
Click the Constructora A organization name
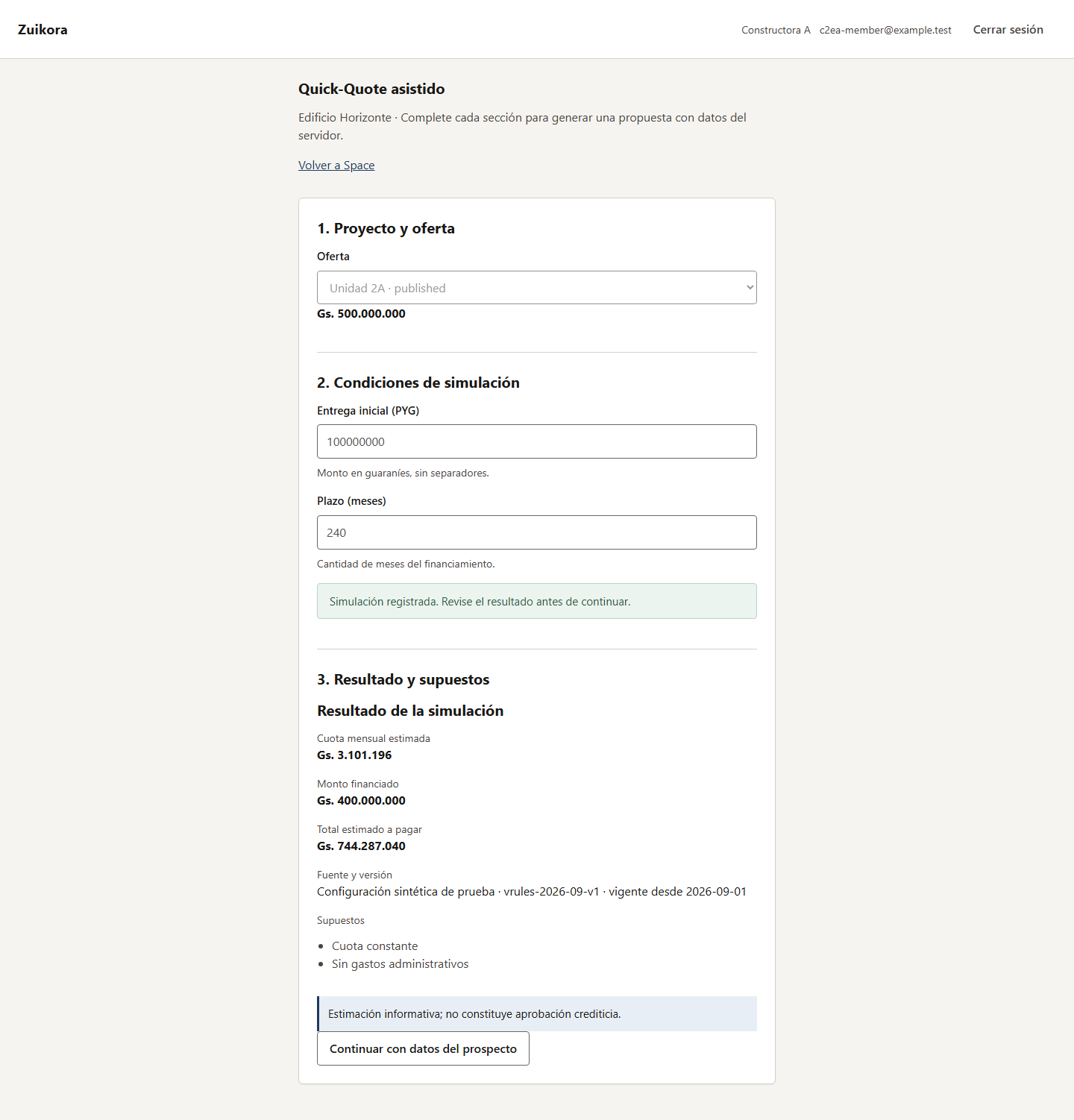(776, 31)
